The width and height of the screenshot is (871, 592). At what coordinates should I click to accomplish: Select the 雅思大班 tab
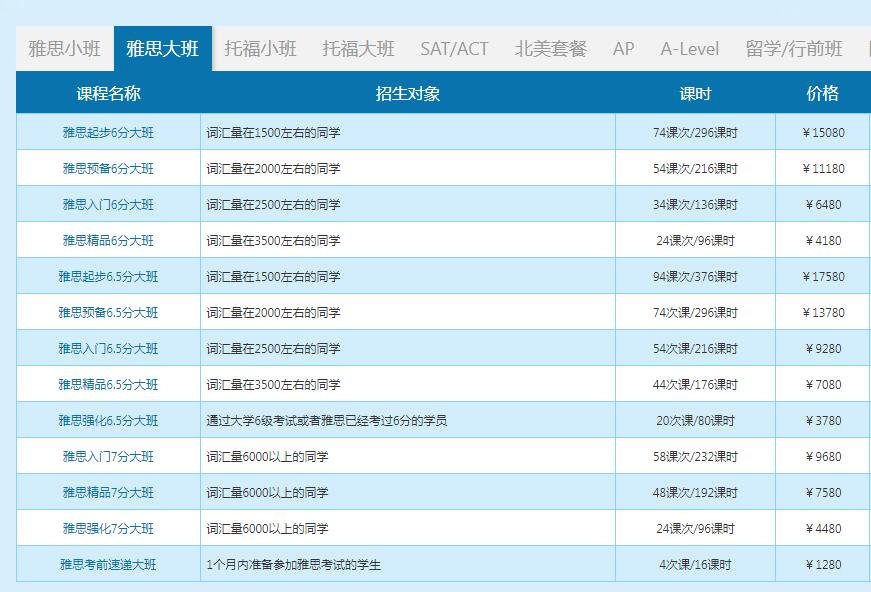(x=163, y=49)
